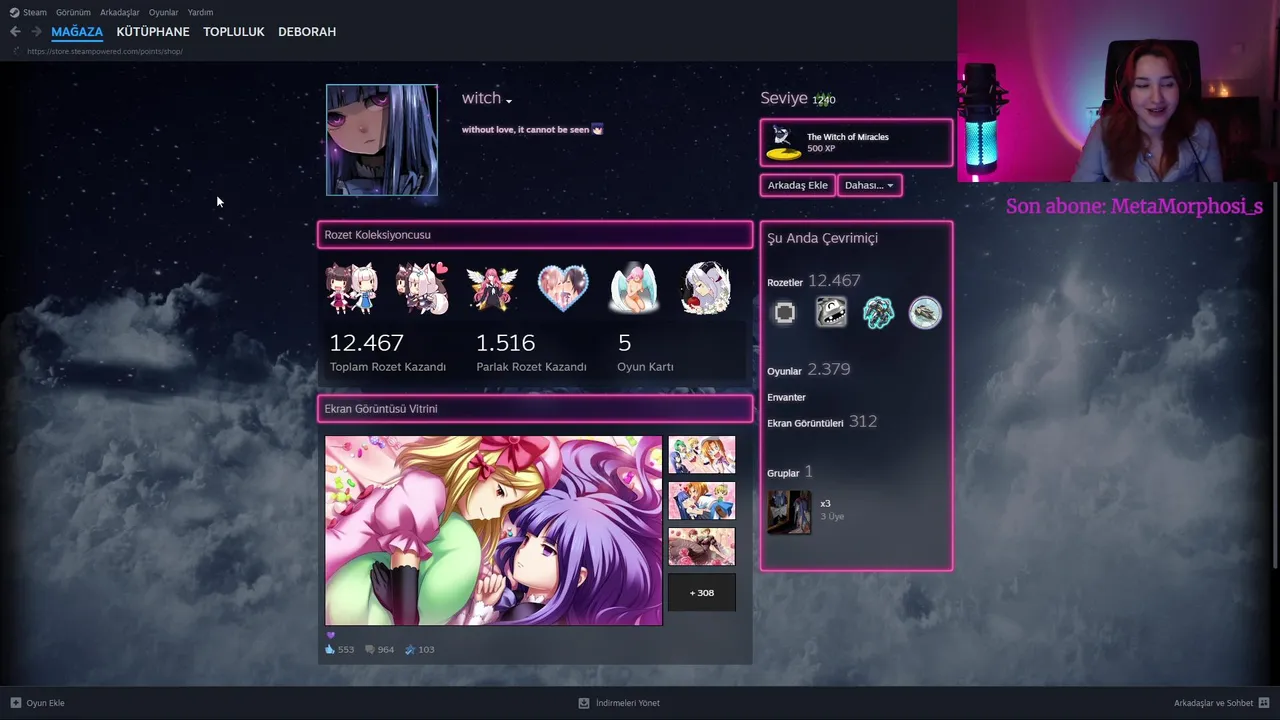The height and width of the screenshot is (720, 1280).
Task: Open the Oyunlar menu
Action: [164, 12]
